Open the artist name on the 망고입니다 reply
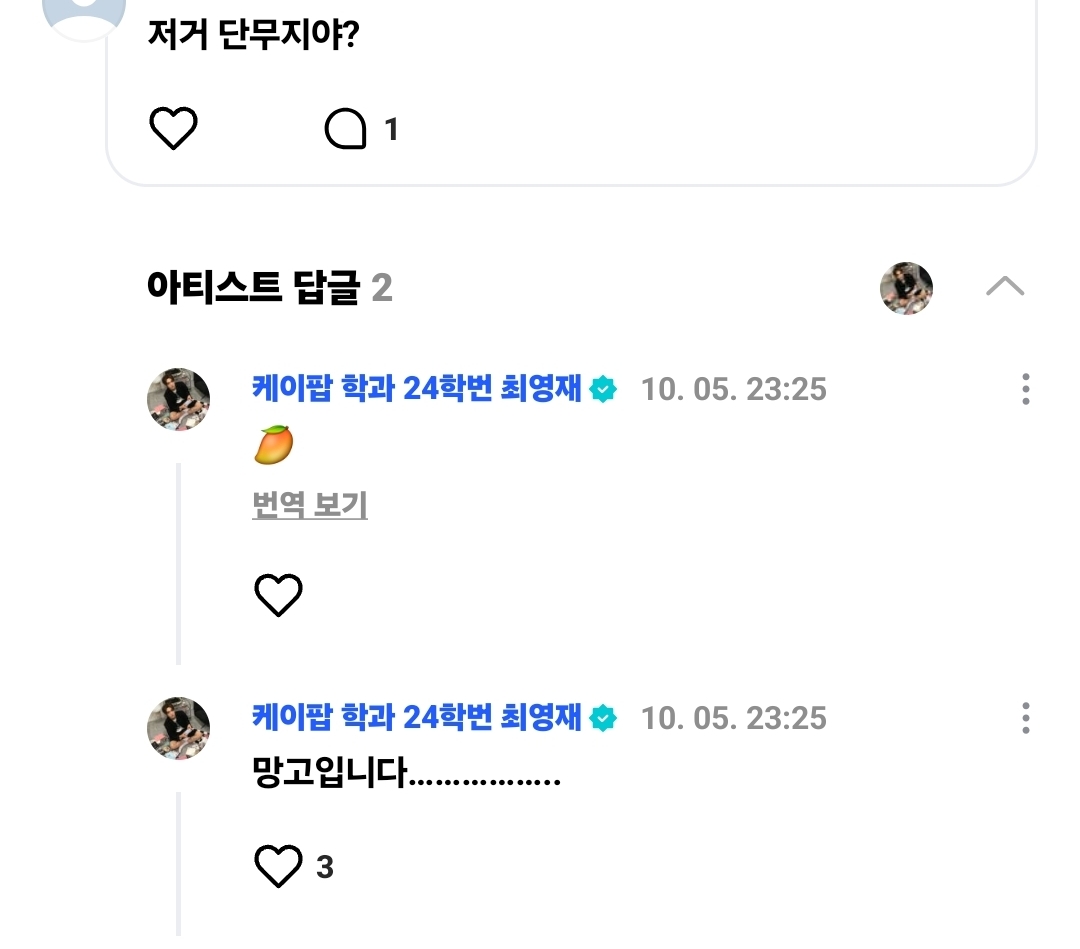Image resolution: width=1080 pixels, height=949 pixels. click(417, 717)
